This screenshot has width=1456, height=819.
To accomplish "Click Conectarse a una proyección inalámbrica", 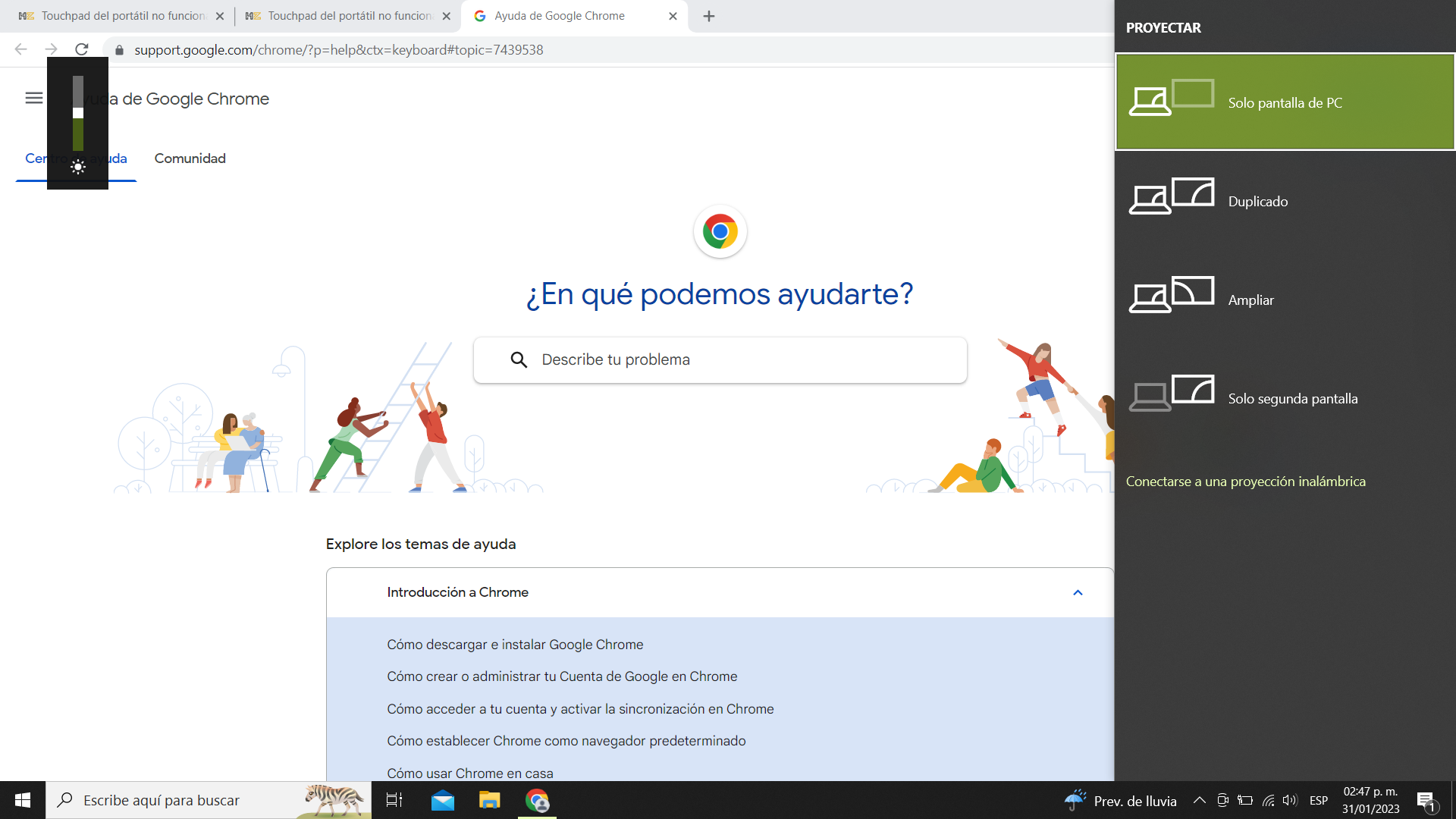I will point(1246,482).
